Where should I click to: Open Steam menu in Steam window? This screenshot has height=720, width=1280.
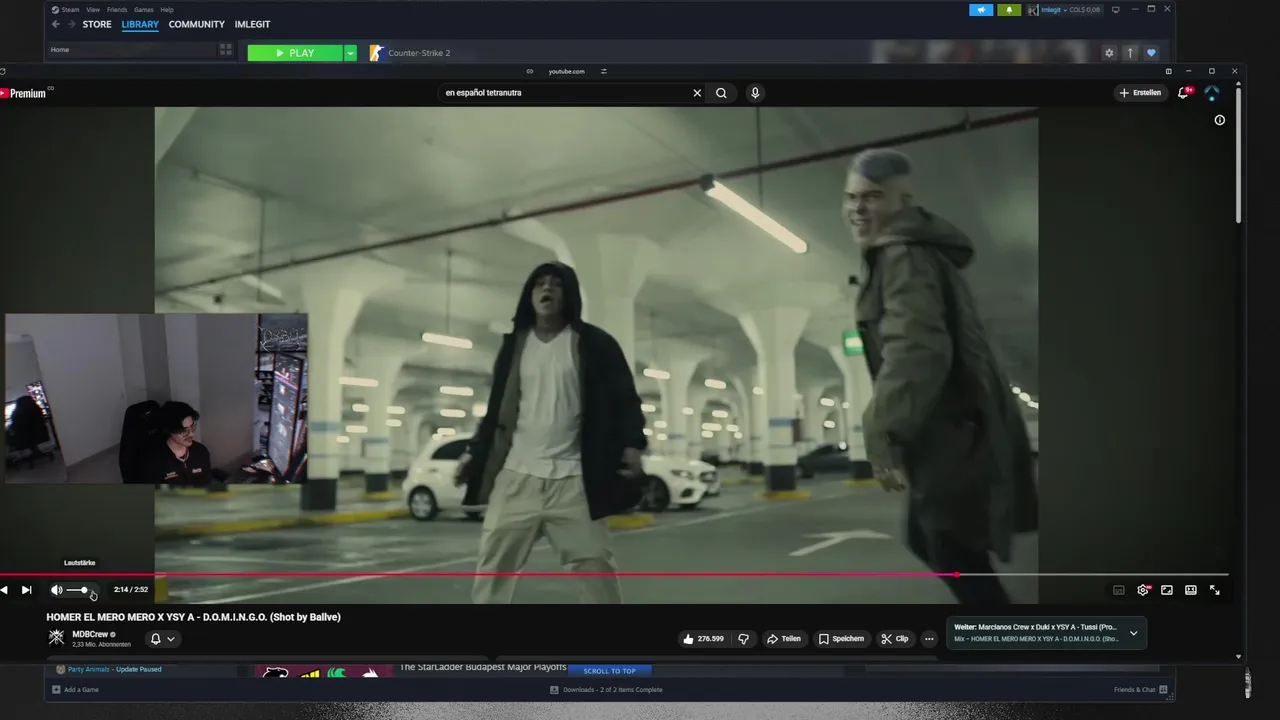click(x=70, y=10)
